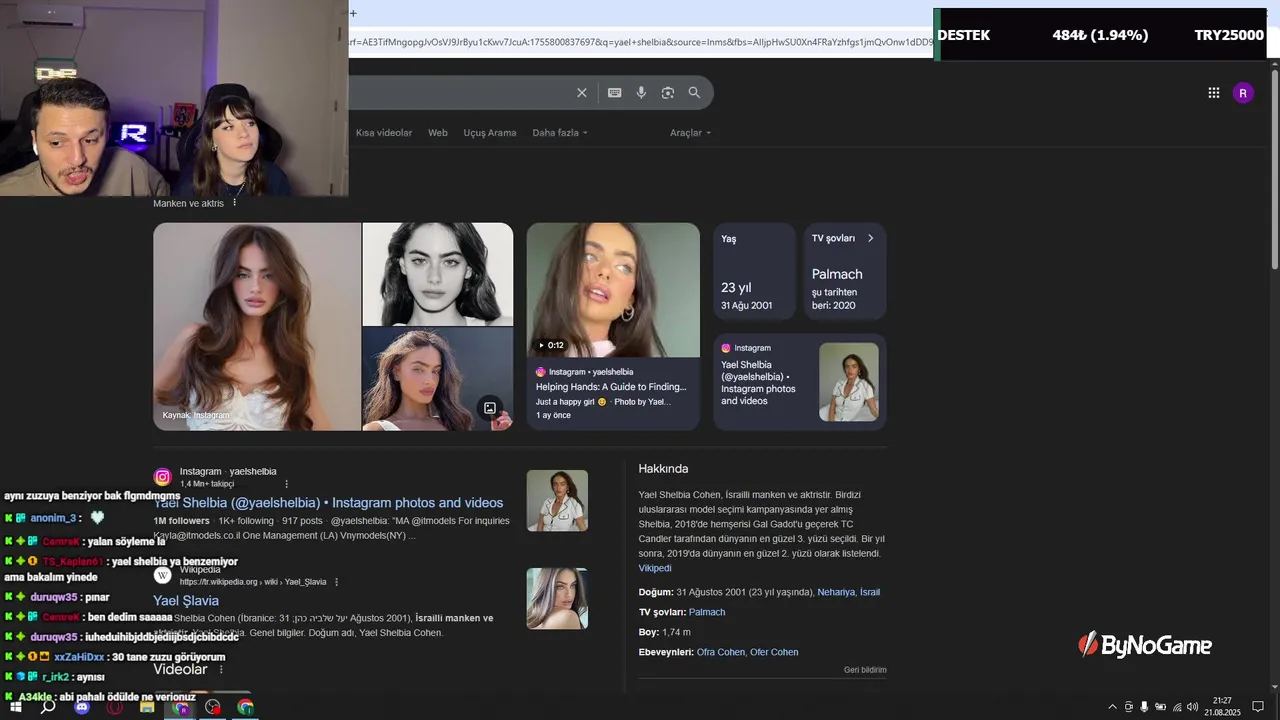Open File Explorer from the taskbar

point(147,707)
